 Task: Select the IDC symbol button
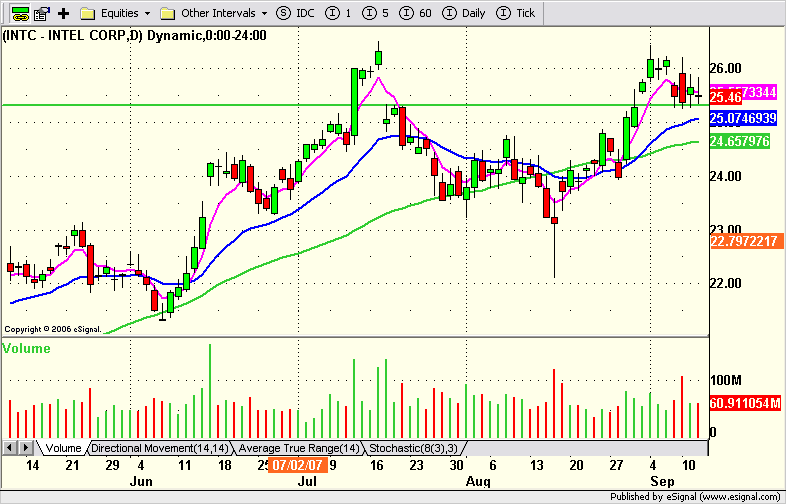point(296,13)
